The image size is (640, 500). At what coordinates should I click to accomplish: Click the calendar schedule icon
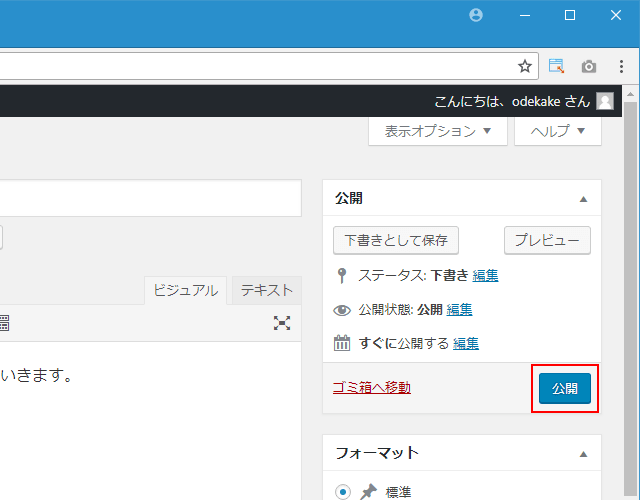click(342, 343)
